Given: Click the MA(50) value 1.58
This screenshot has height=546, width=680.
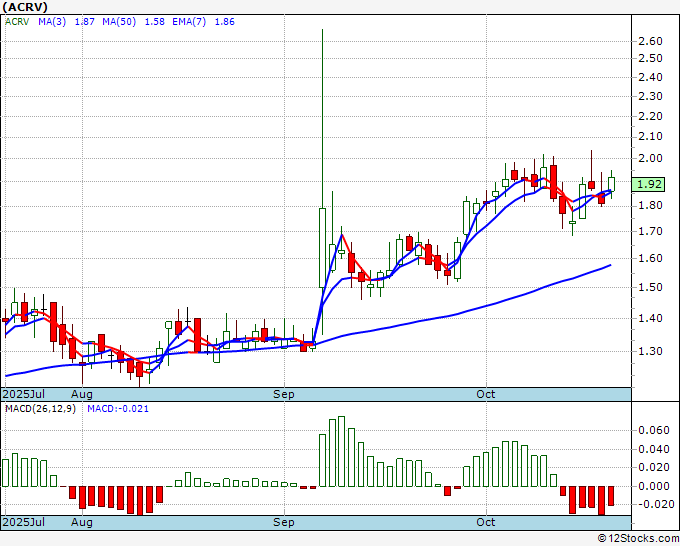Looking at the screenshot, I should point(154,22).
